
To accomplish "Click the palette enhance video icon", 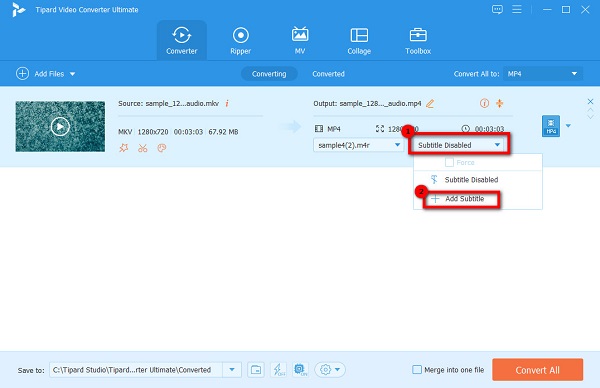I will (162, 148).
